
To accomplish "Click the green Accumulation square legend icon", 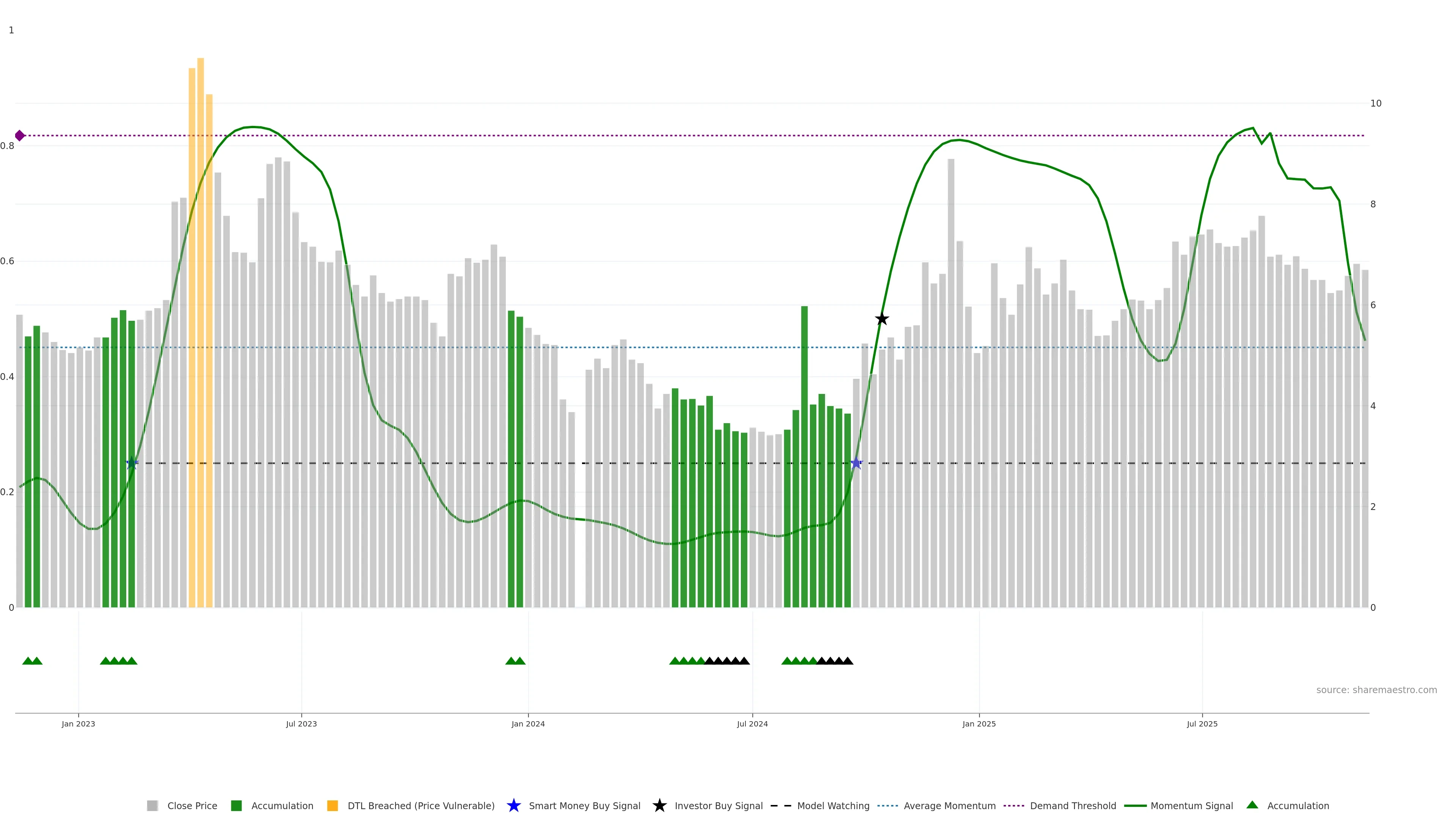I will pos(236,805).
